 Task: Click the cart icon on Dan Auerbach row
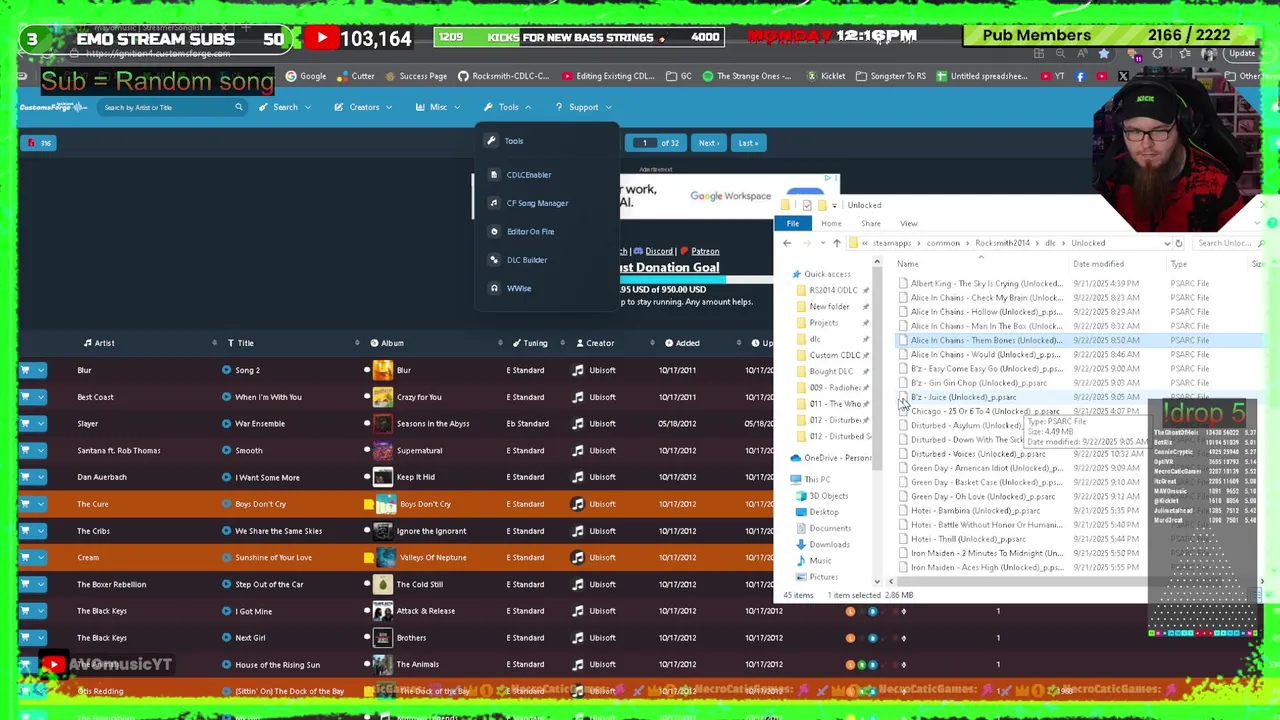(x=25, y=477)
